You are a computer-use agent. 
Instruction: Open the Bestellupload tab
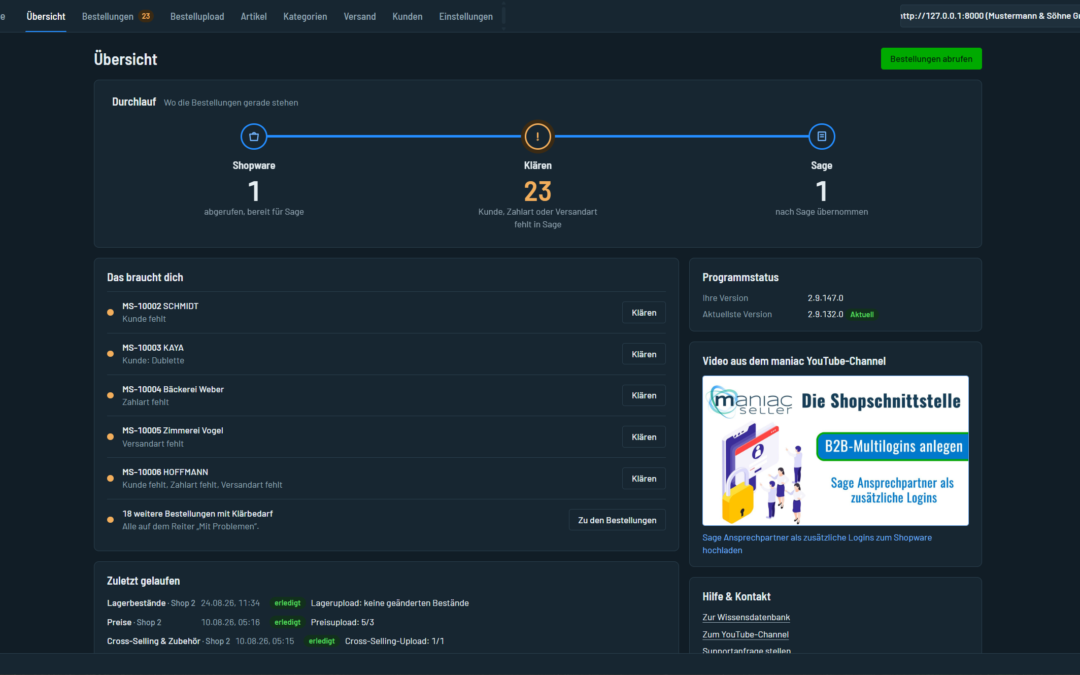tap(197, 17)
